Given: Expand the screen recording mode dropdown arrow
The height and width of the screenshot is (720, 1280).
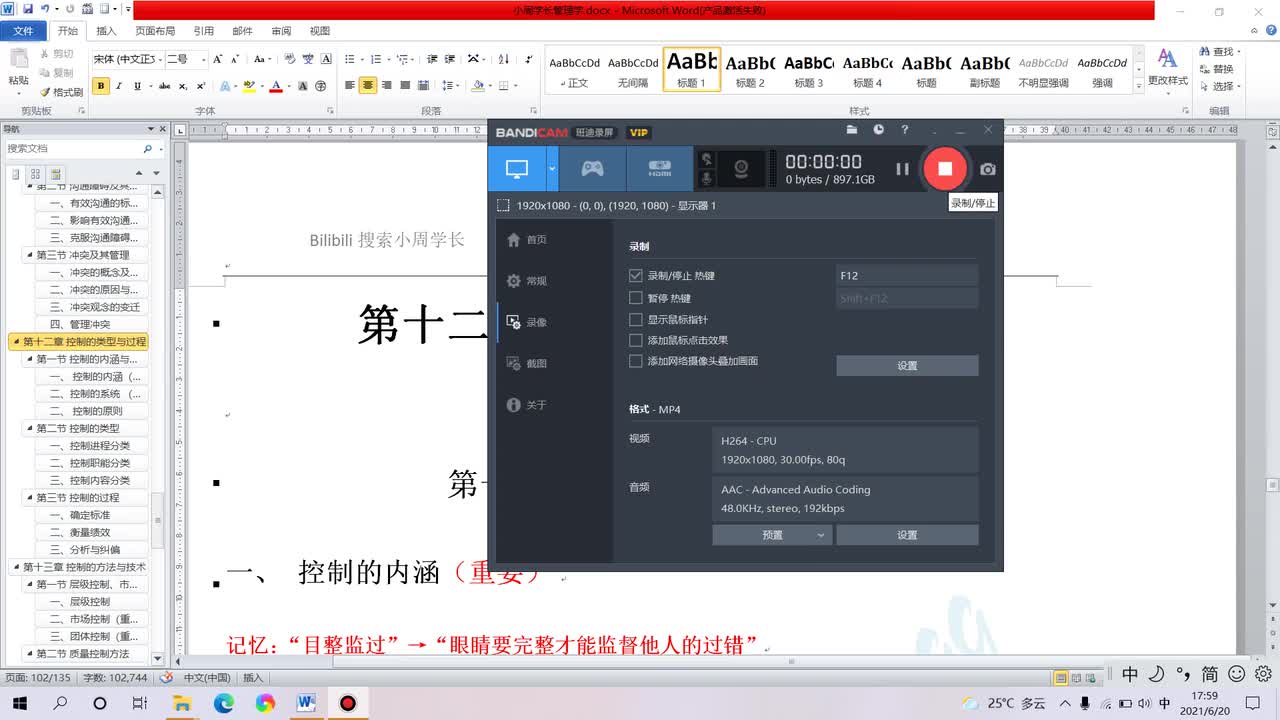Looking at the screenshot, I should click(x=552, y=169).
